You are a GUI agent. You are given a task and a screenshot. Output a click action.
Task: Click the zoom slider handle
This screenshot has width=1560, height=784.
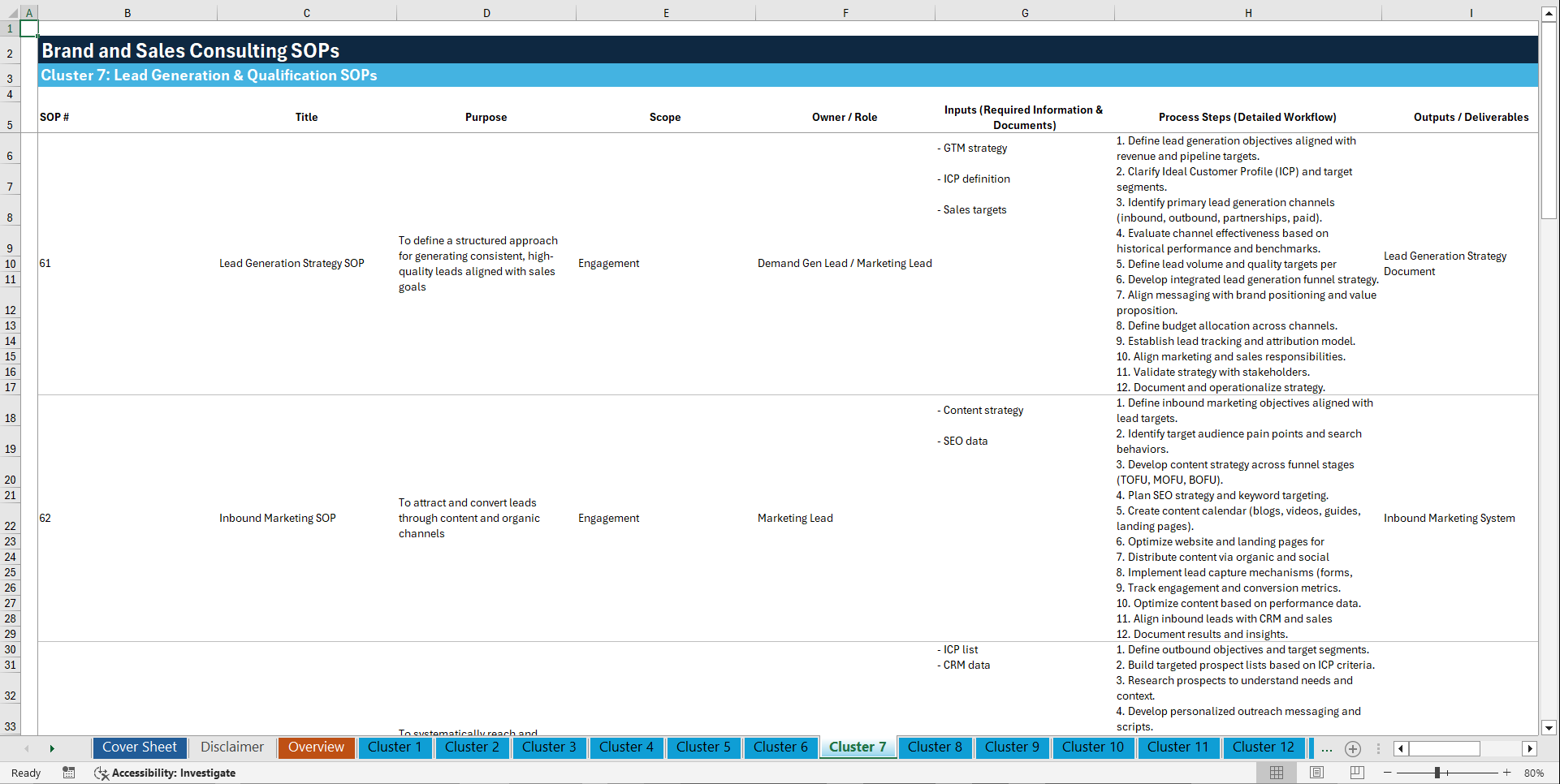1437,773
